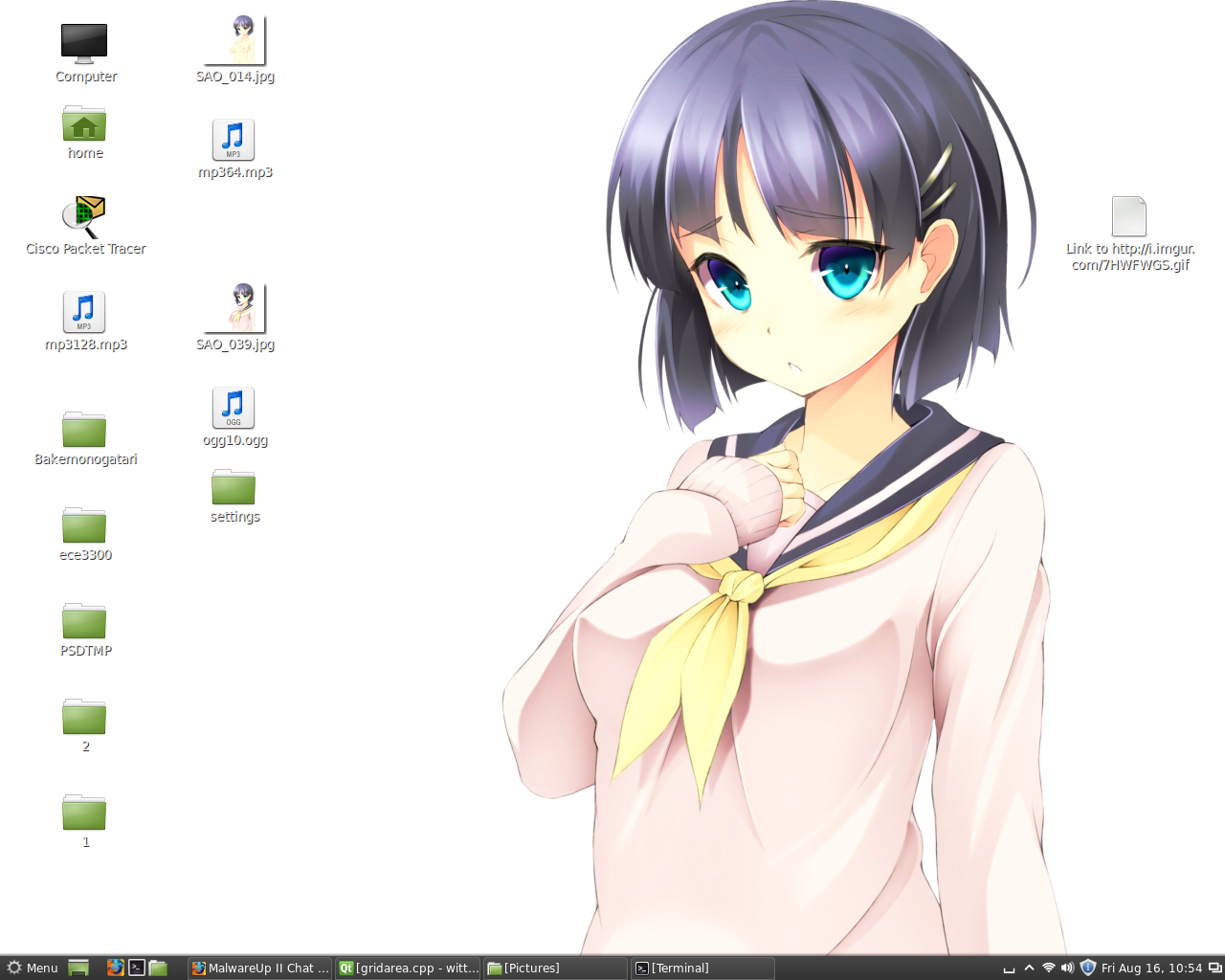This screenshot has width=1225, height=980.
Task: Open the volume speaker tray icon
Action: coord(1067,968)
